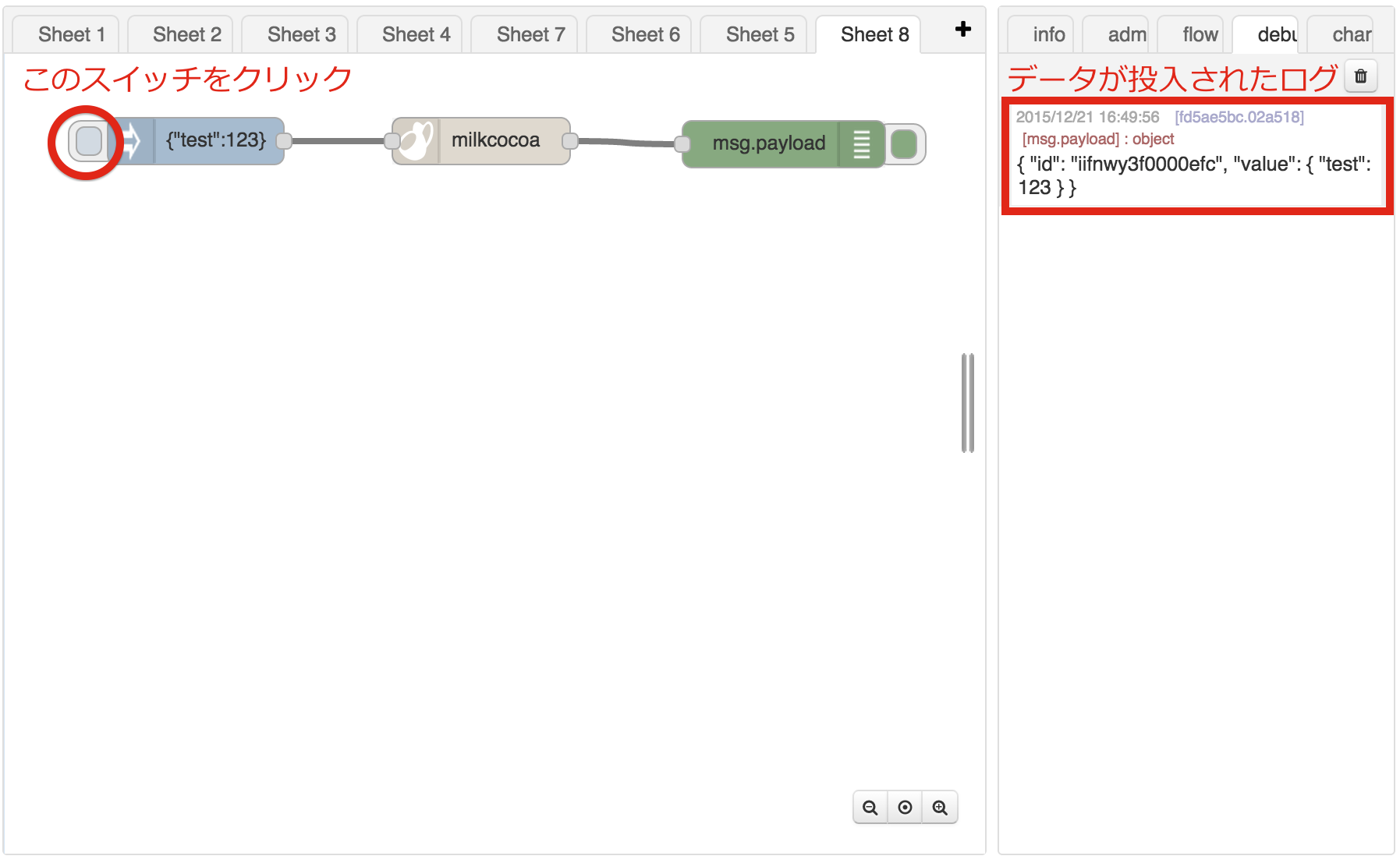Click the list icon on the msg.payload node

(860, 143)
